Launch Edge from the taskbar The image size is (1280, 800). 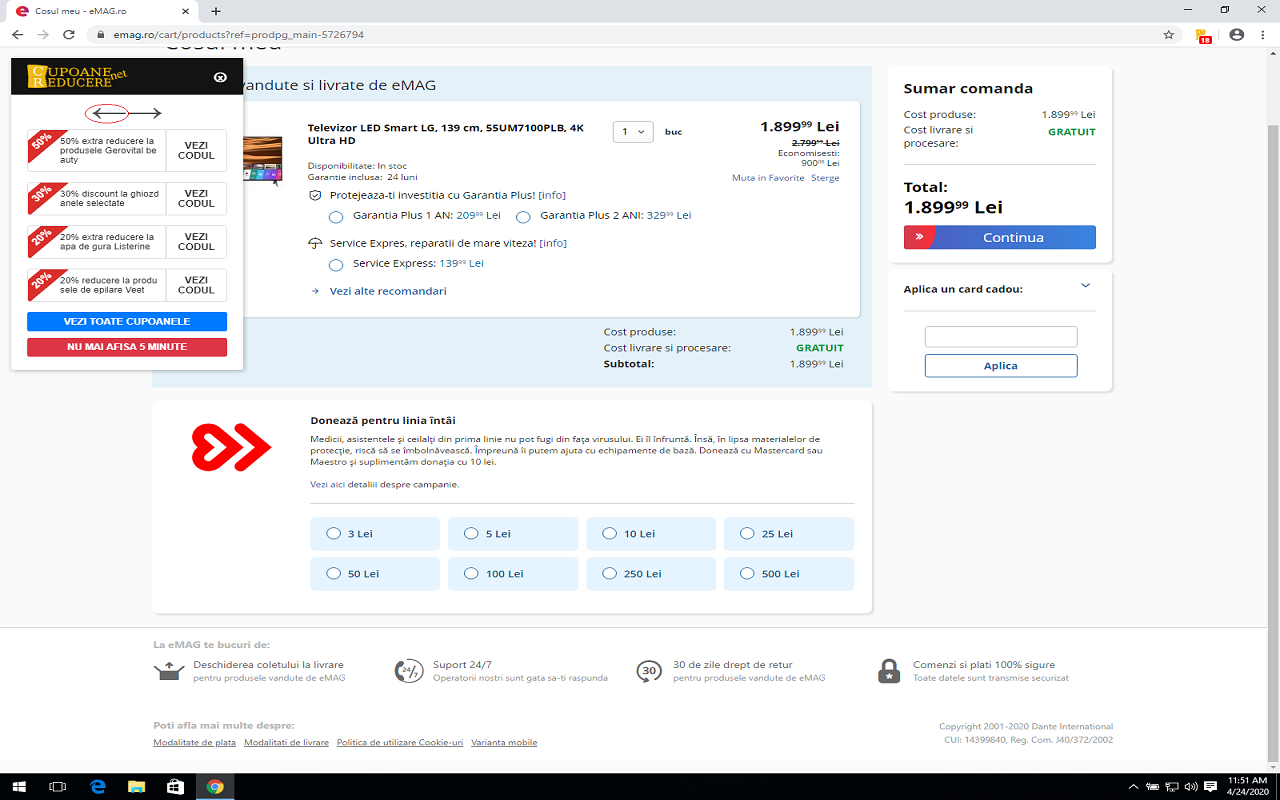point(98,787)
